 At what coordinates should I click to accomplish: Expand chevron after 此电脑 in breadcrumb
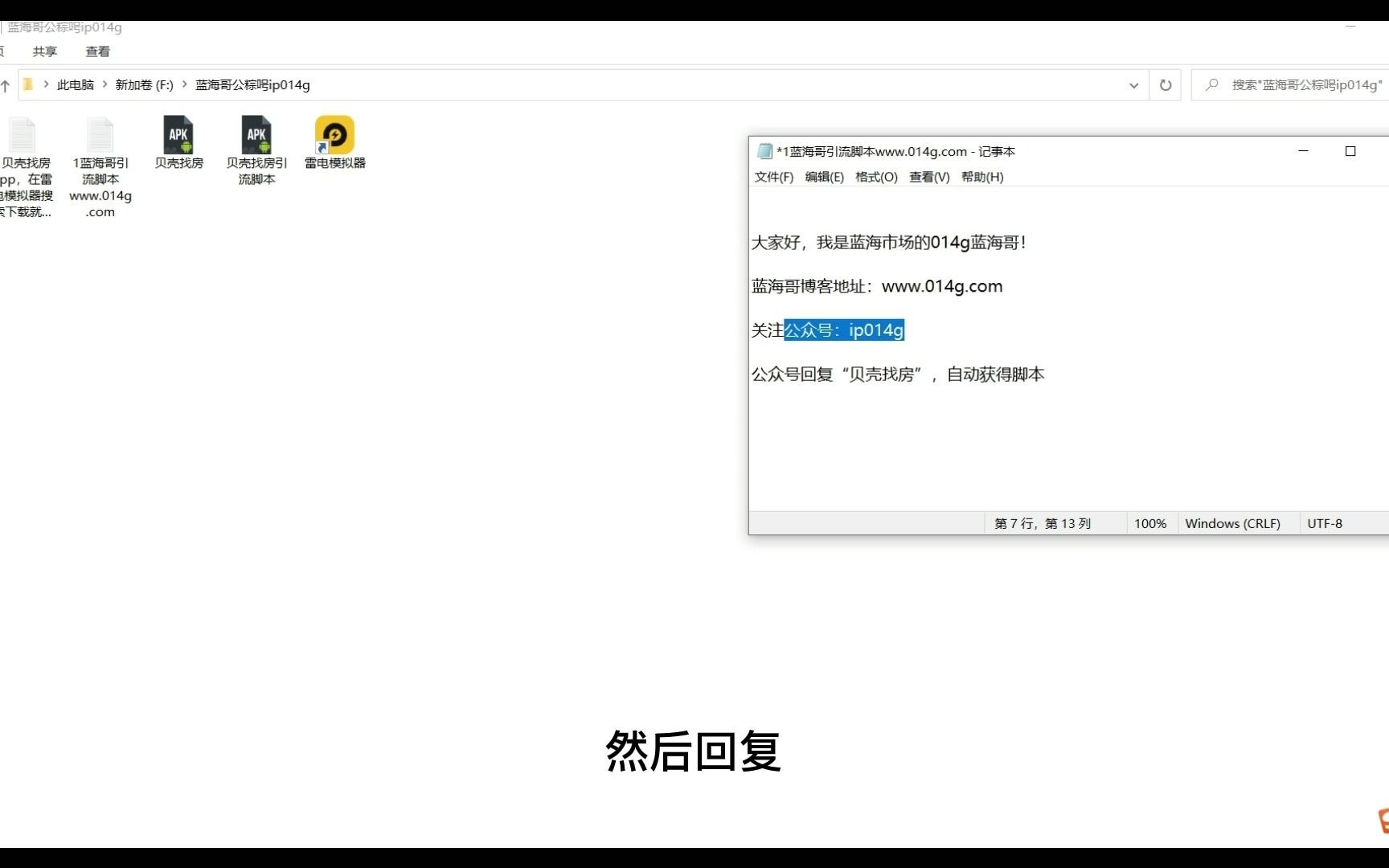click(104, 84)
